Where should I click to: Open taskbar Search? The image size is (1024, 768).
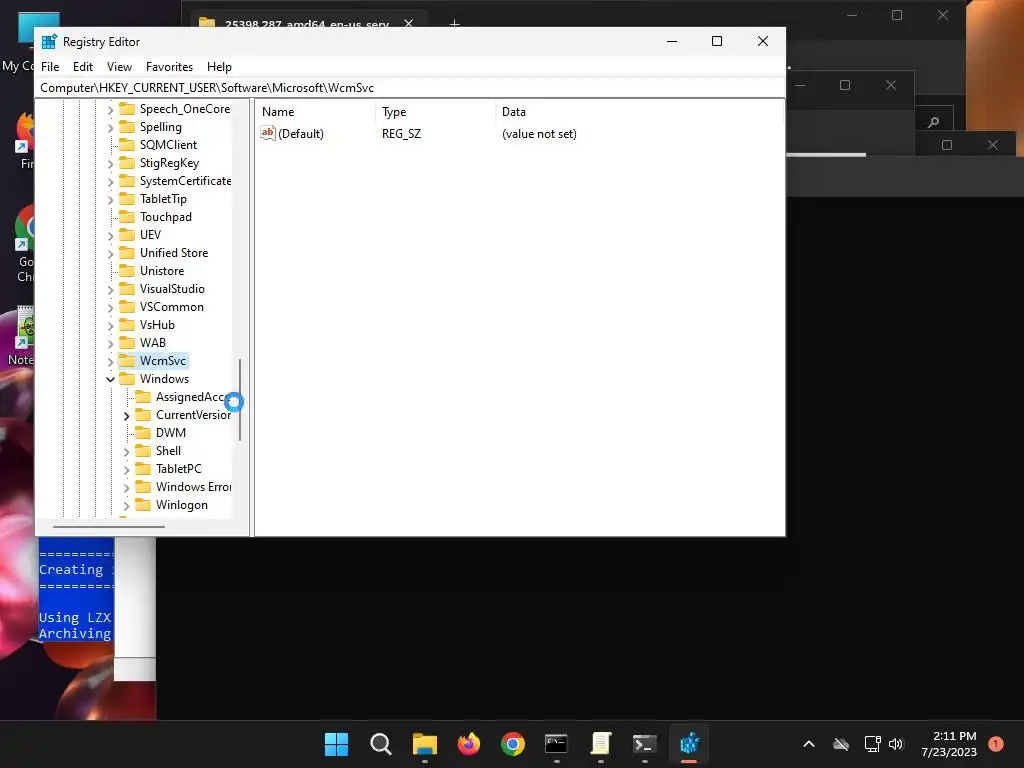(381, 744)
